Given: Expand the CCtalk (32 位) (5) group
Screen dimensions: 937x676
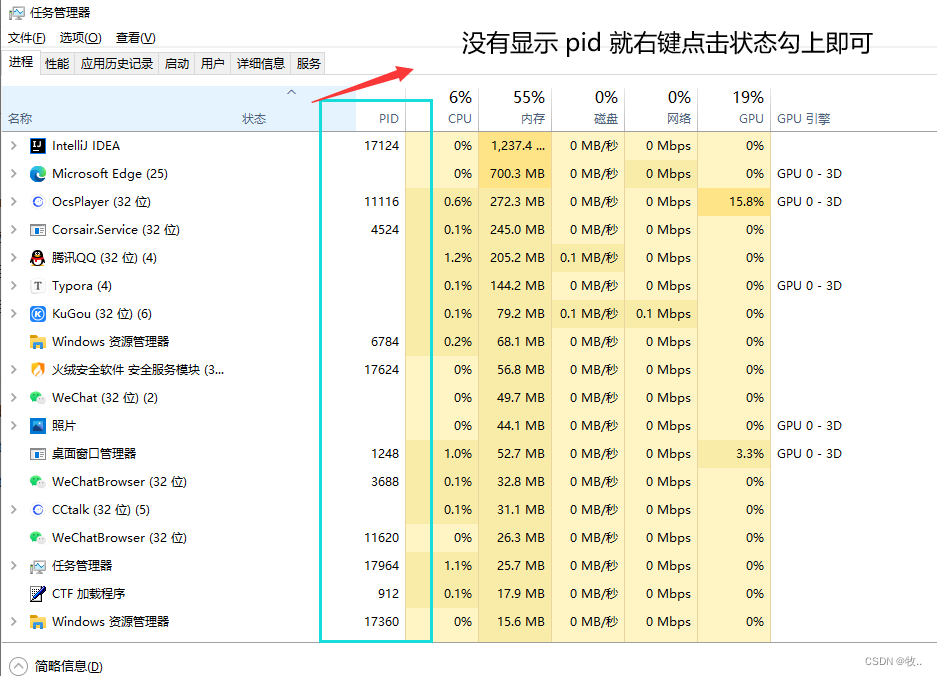Looking at the screenshot, I should [14, 510].
